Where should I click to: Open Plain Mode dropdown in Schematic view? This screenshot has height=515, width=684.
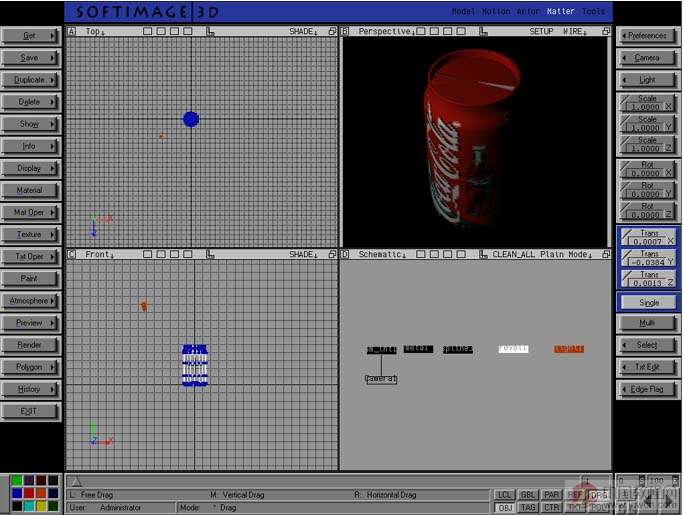pyautogui.click(x=566, y=254)
